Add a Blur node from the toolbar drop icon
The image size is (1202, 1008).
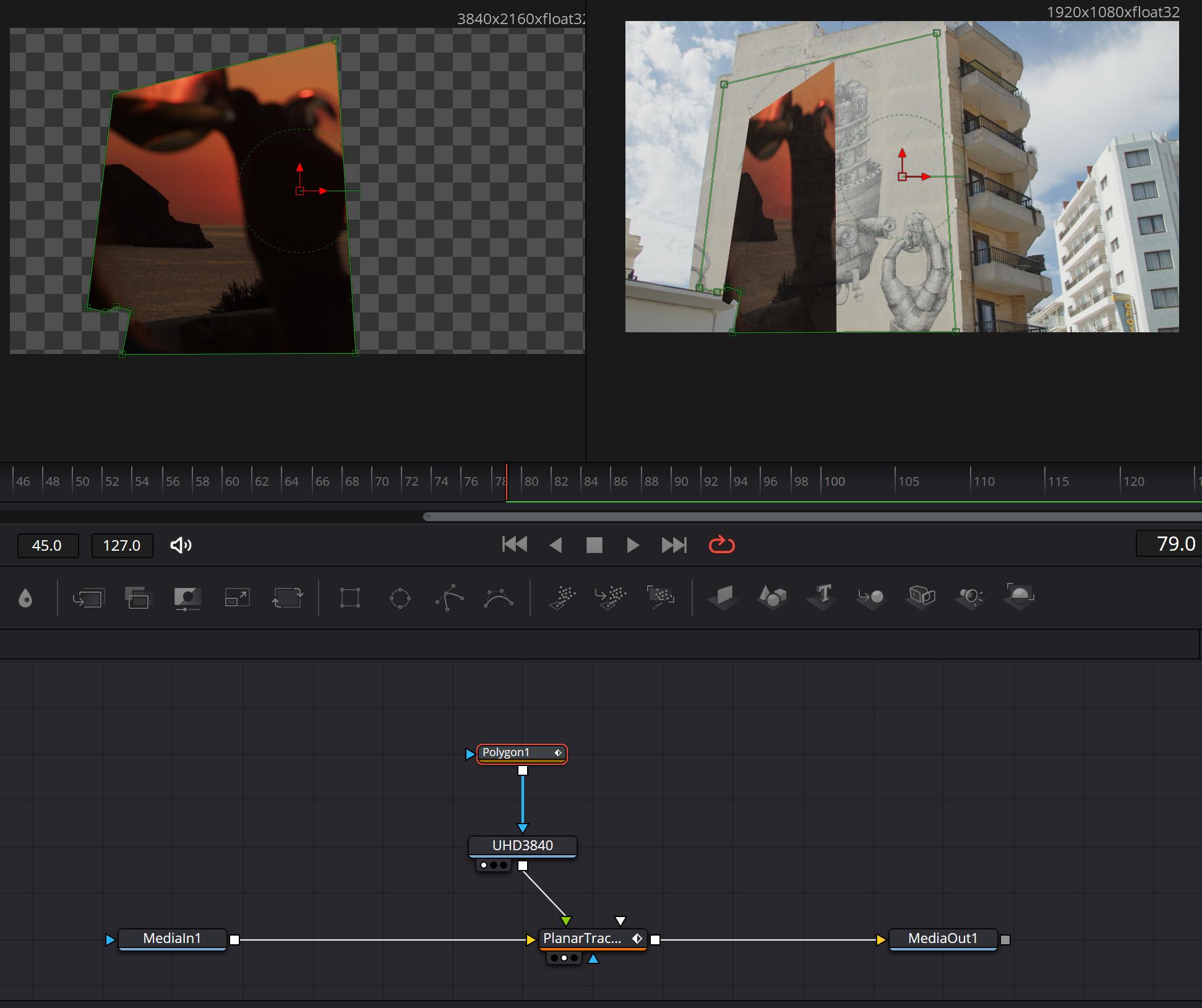pos(25,598)
